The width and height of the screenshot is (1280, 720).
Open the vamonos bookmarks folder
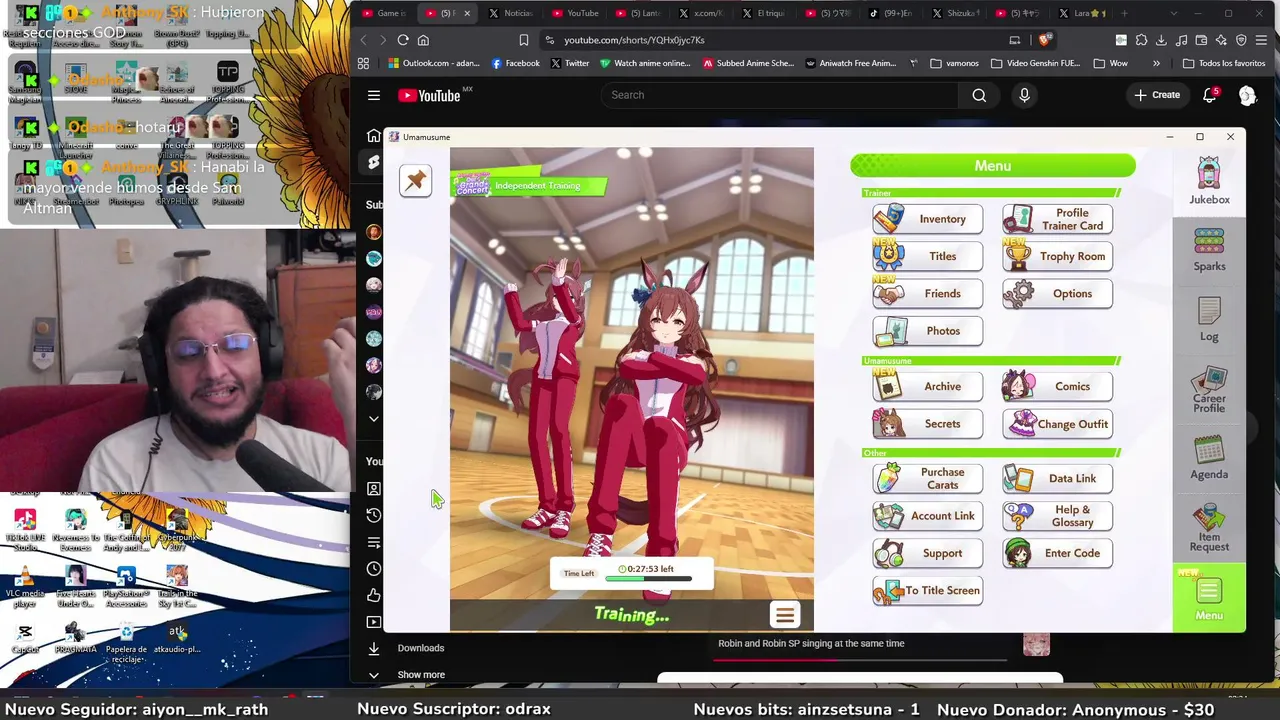pyautogui.click(x=955, y=63)
